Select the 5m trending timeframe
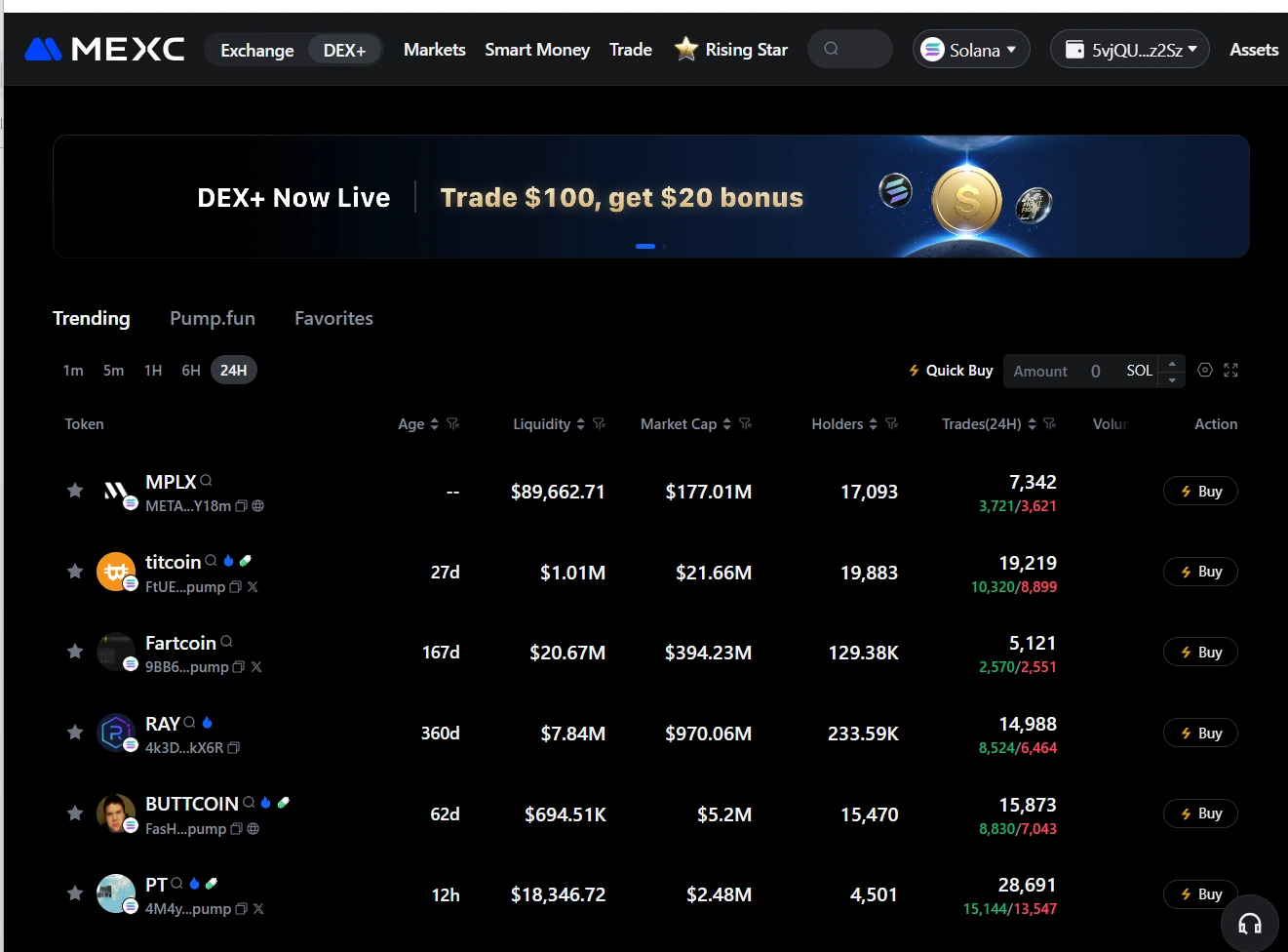The height and width of the screenshot is (952, 1288). [114, 370]
